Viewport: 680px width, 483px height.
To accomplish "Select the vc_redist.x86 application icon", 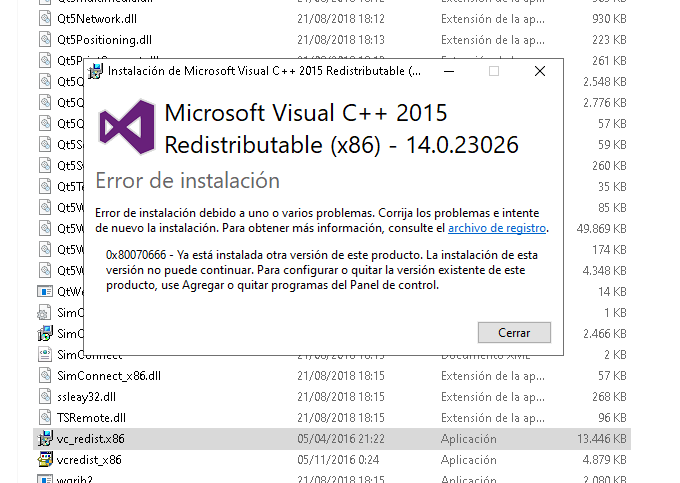I will [x=45, y=439].
